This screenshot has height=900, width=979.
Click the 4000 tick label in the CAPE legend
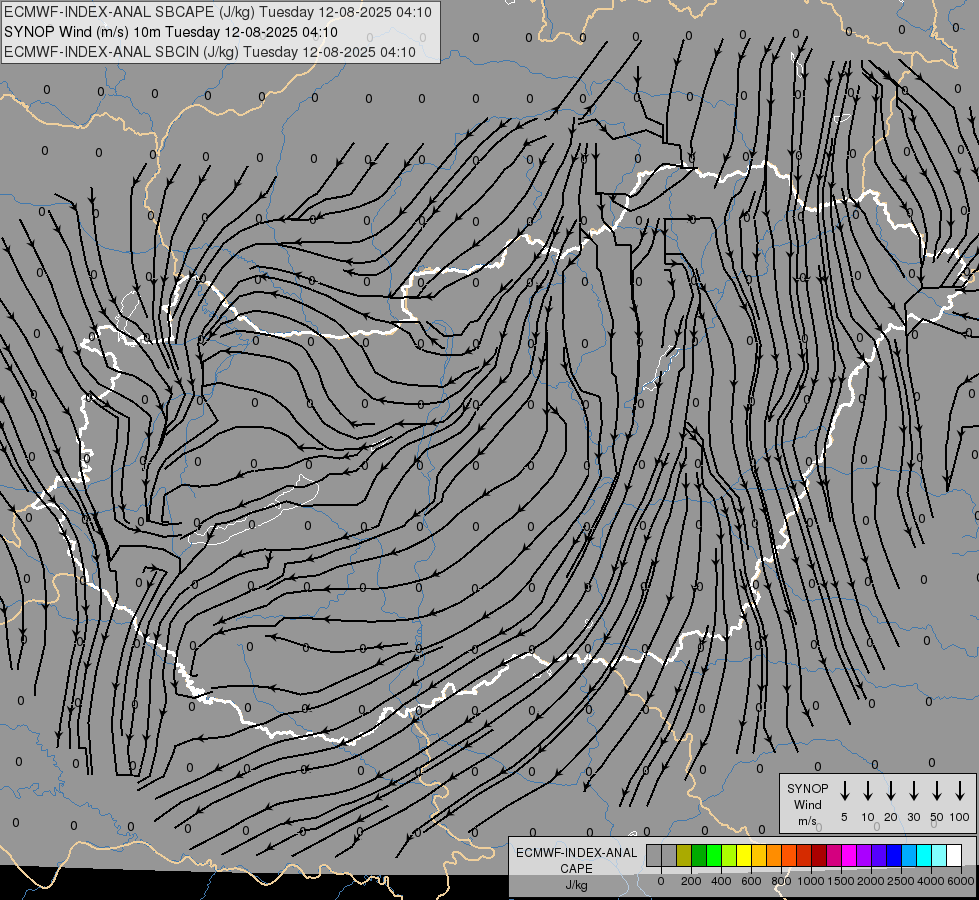coord(931,881)
